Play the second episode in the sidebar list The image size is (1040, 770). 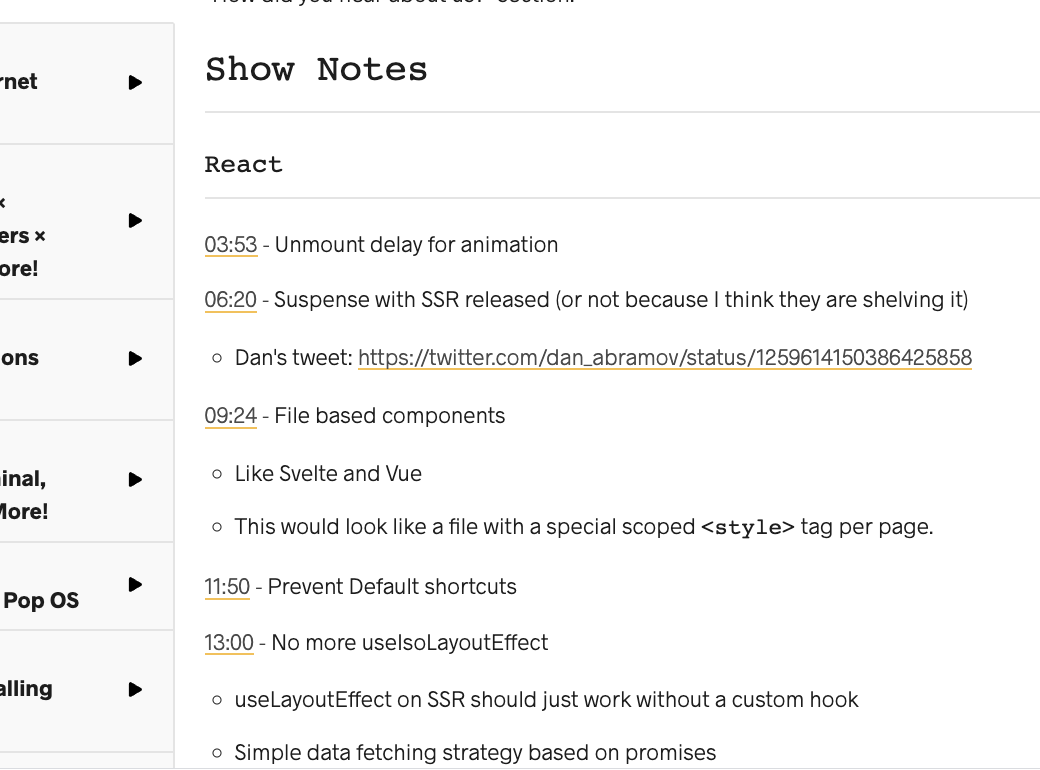click(135, 221)
